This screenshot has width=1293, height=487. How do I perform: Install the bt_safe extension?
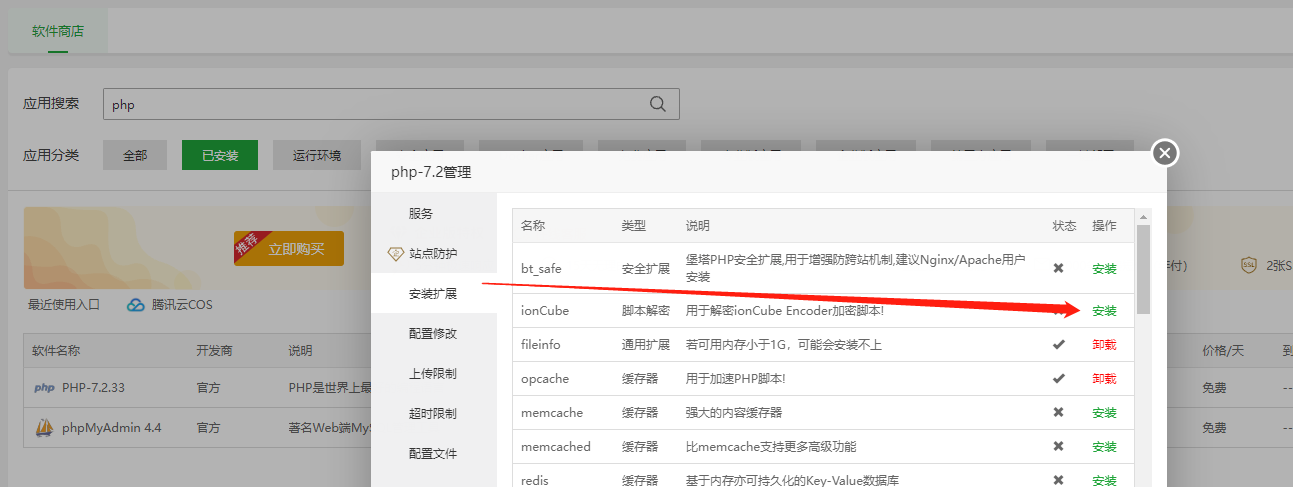[1104, 269]
